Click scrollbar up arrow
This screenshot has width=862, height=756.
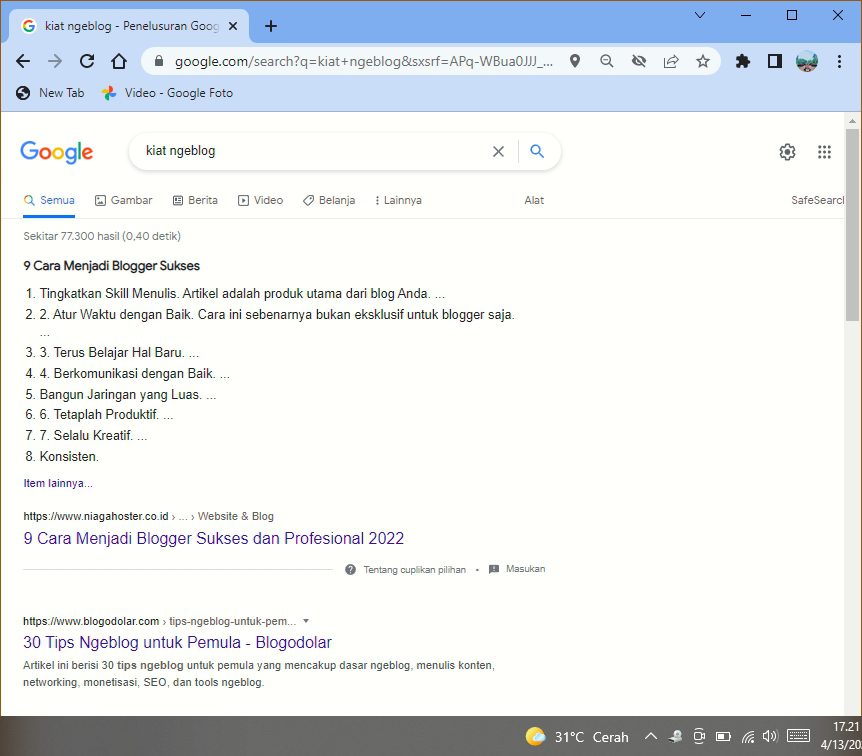pos(852,120)
